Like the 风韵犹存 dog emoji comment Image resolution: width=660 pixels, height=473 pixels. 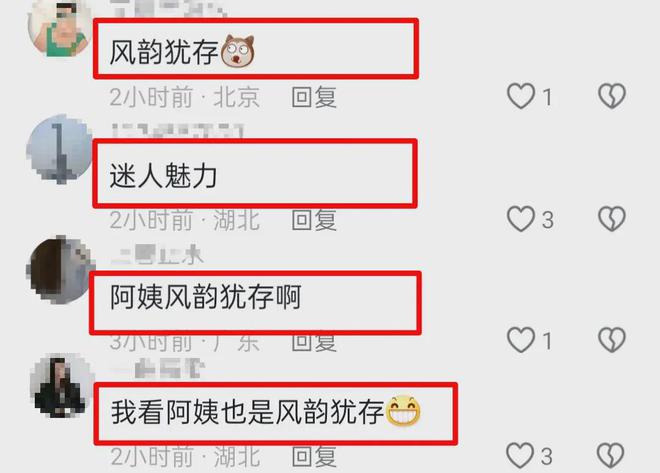[521, 96]
